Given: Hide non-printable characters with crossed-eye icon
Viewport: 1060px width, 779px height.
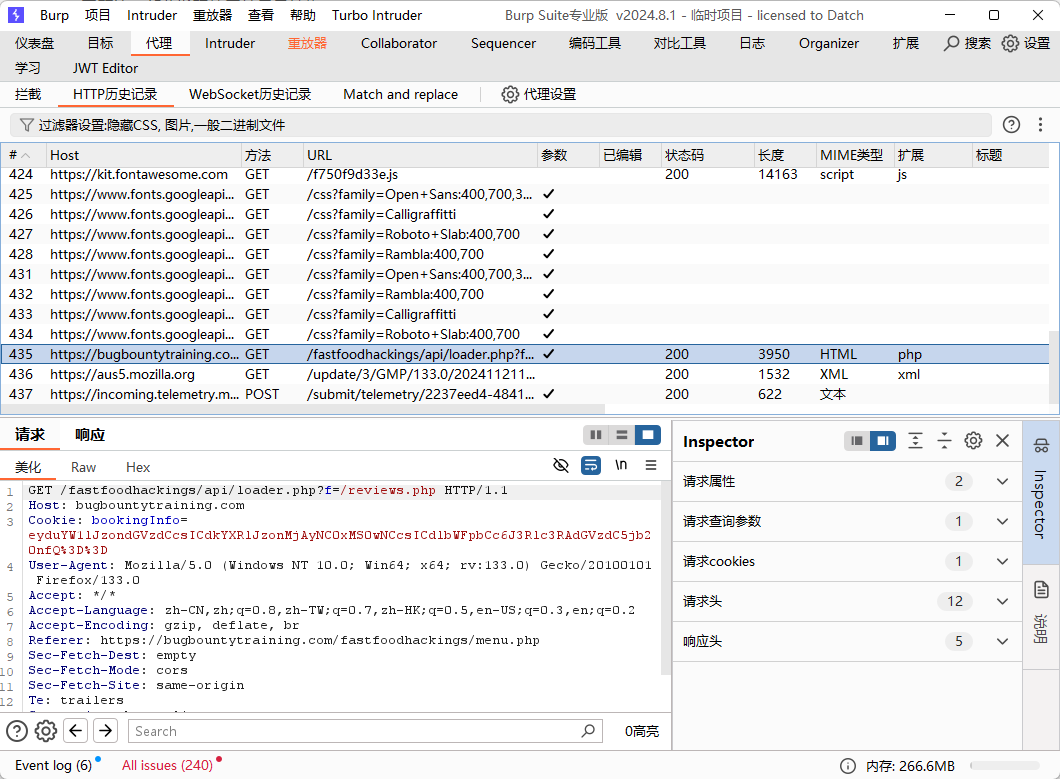Looking at the screenshot, I should tap(561, 466).
